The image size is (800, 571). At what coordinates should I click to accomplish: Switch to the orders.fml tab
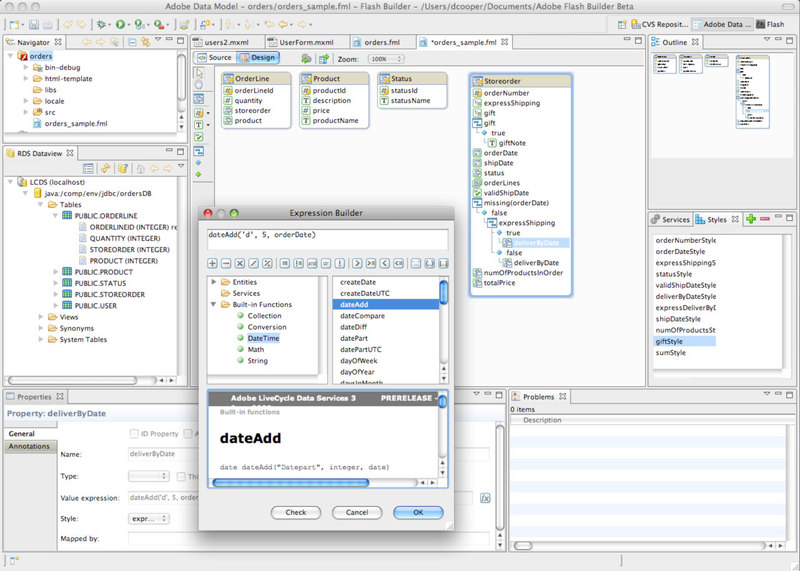pyautogui.click(x=383, y=43)
